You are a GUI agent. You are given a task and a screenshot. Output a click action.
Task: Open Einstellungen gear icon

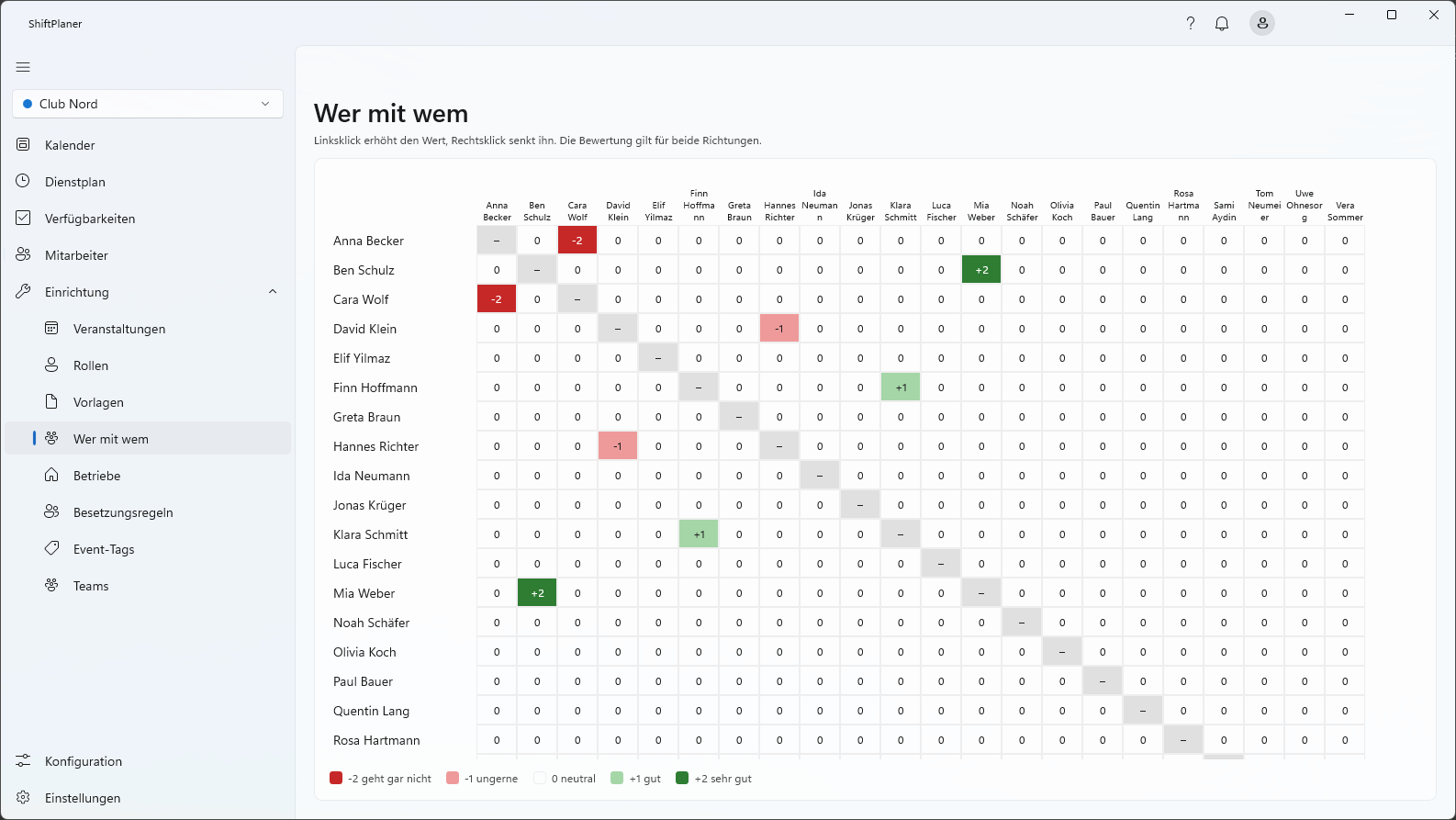(x=24, y=798)
